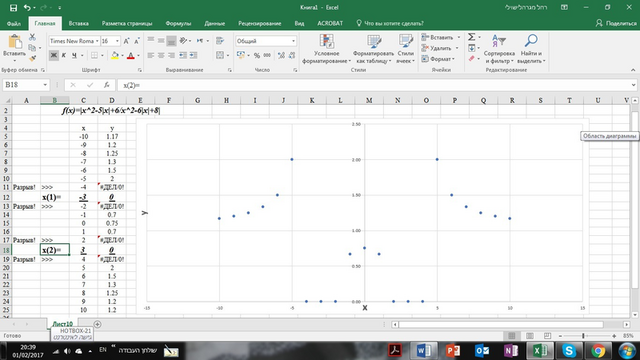The height and width of the screenshot is (360, 640).
Task: Cancel formula entry with X icon
Action: [x=73, y=85]
